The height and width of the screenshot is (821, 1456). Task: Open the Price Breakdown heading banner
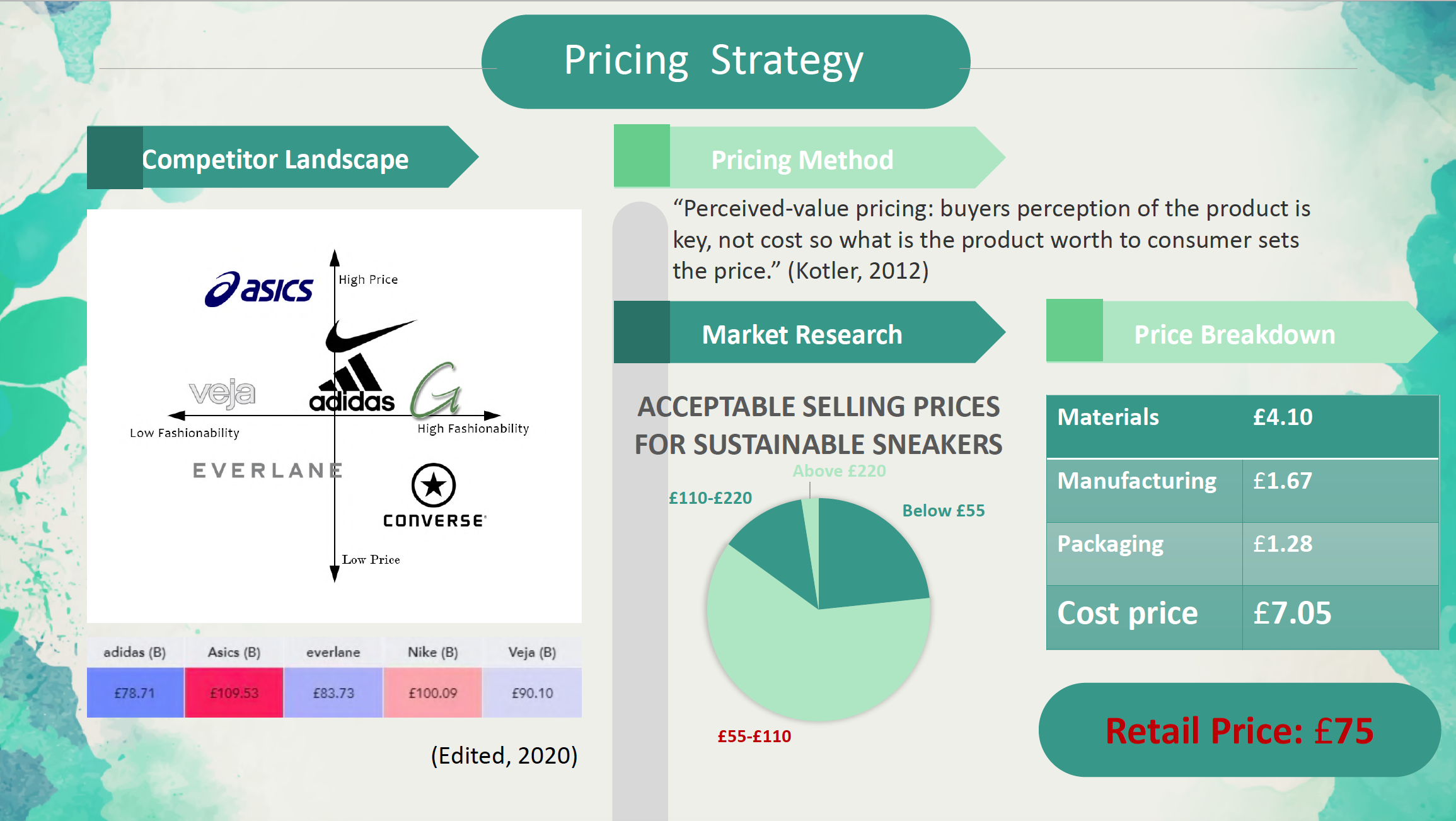(x=1242, y=331)
